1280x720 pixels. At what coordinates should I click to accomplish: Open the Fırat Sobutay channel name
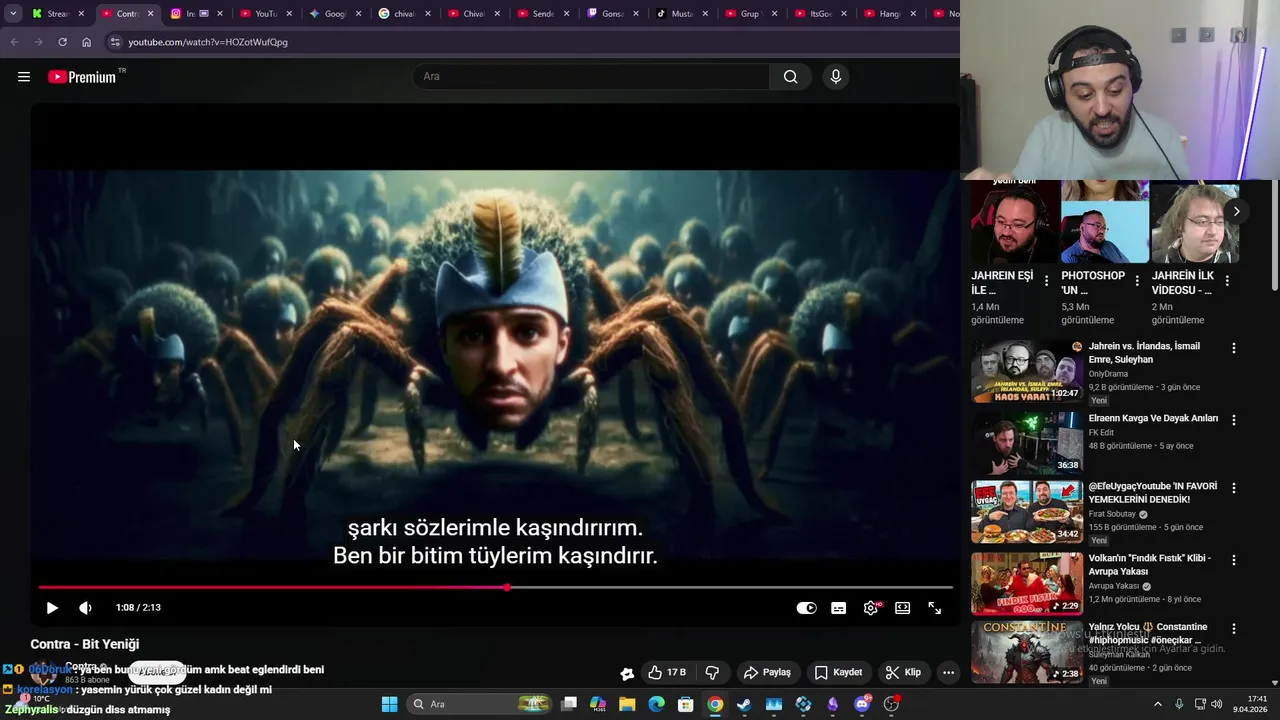1112,514
